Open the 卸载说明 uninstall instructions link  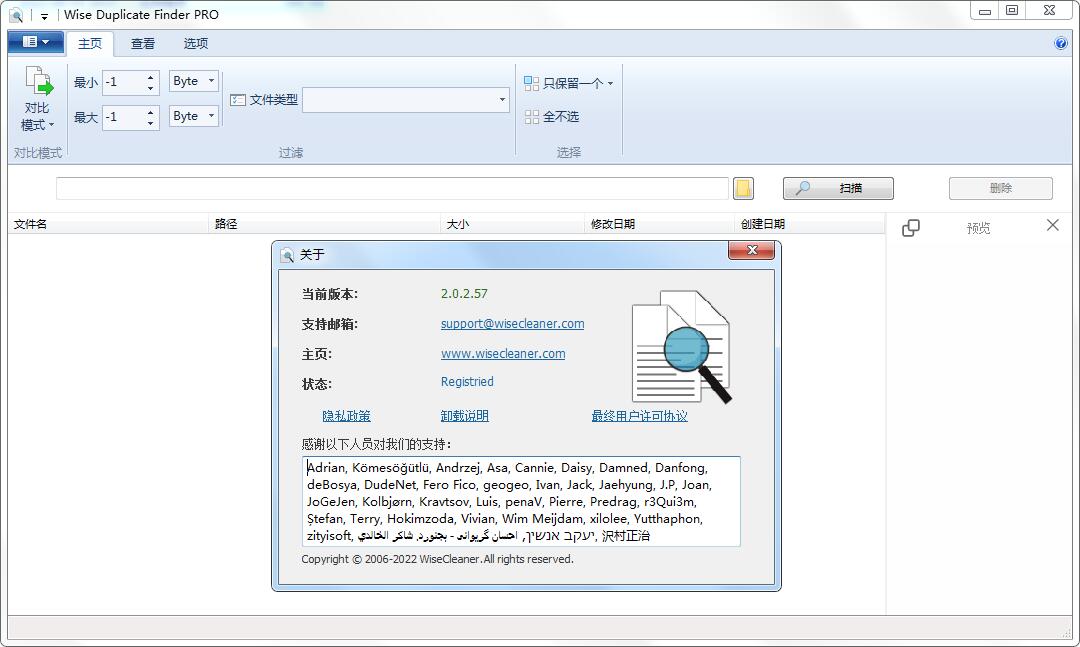tap(464, 415)
